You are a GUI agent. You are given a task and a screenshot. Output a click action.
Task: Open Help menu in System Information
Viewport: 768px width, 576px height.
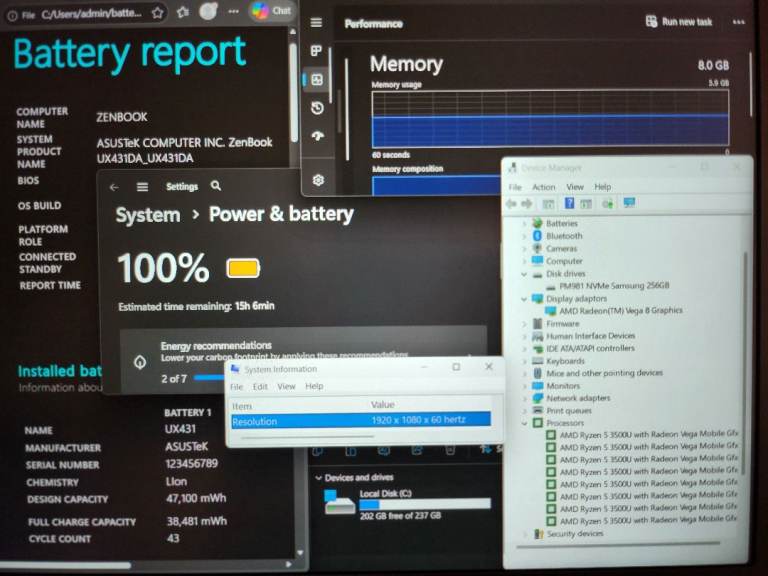pyautogui.click(x=314, y=386)
